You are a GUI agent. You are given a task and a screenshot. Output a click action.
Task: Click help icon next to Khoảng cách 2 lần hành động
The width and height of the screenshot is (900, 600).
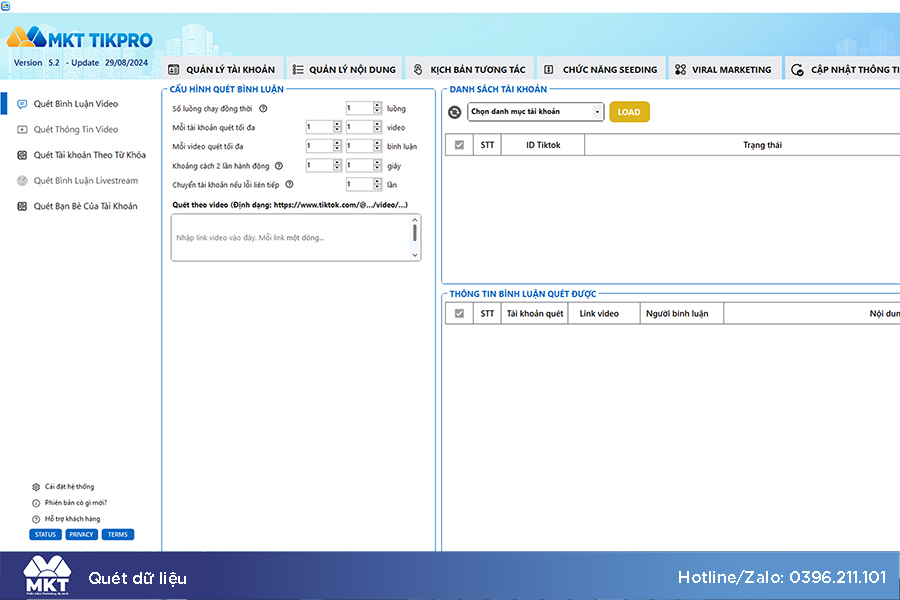tap(278, 166)
